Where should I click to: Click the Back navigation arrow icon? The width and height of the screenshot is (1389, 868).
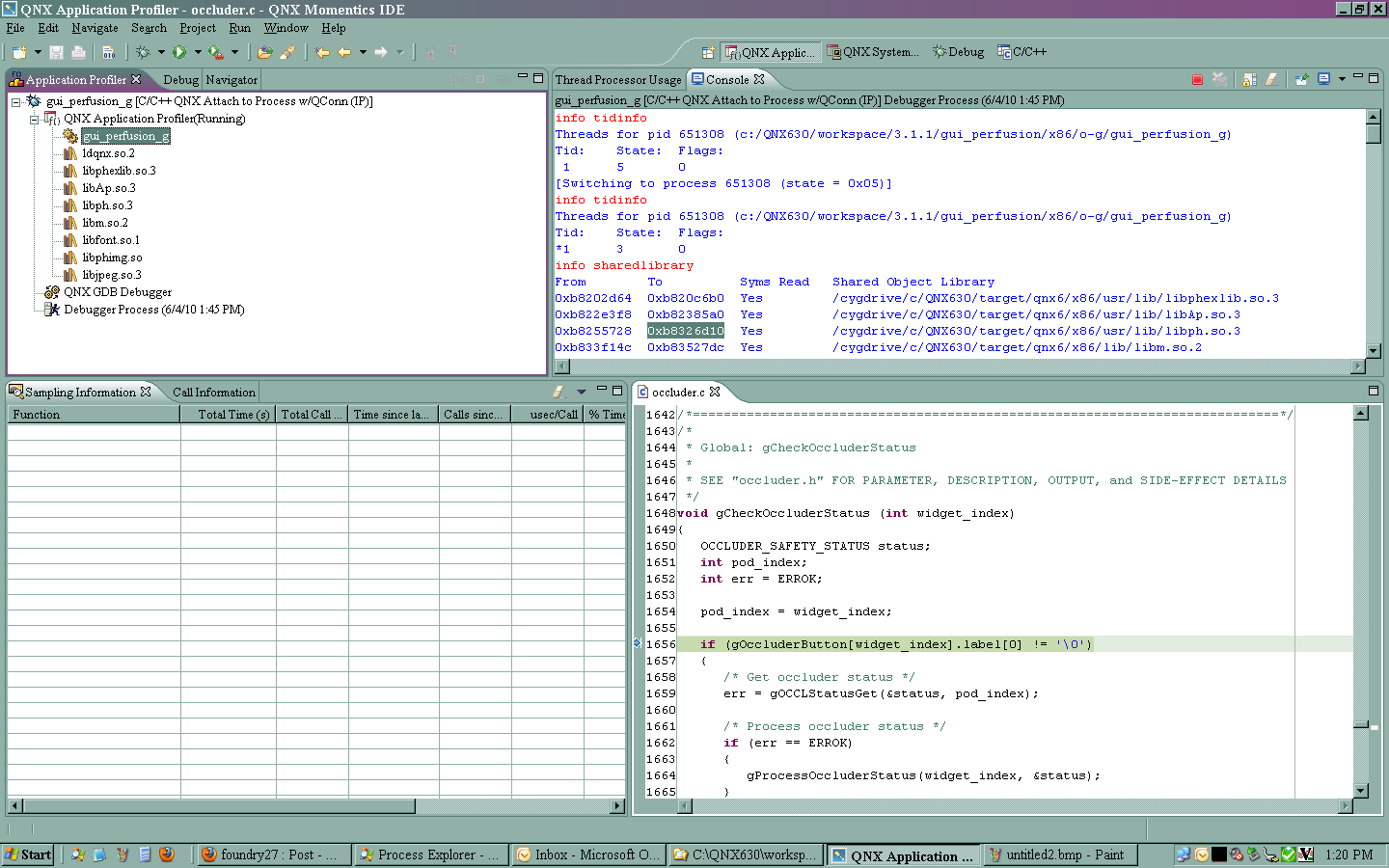[344, 52]
